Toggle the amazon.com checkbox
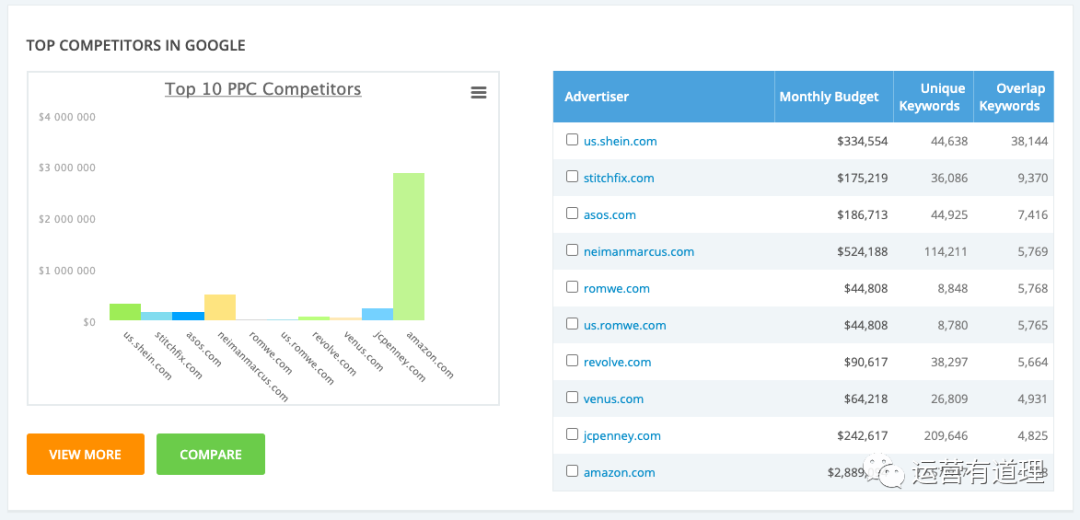 [572, 471]
